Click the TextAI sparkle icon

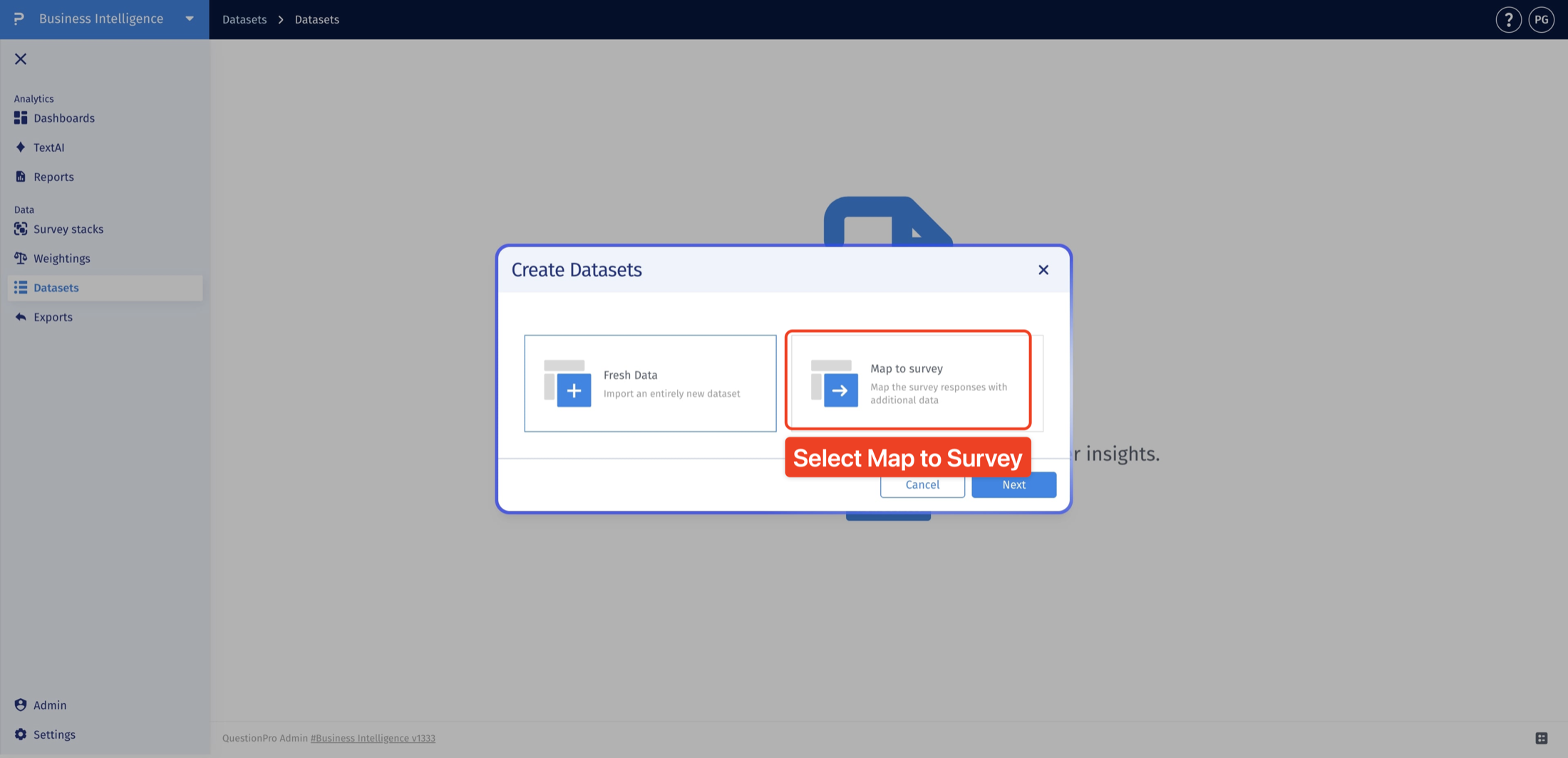21,147
